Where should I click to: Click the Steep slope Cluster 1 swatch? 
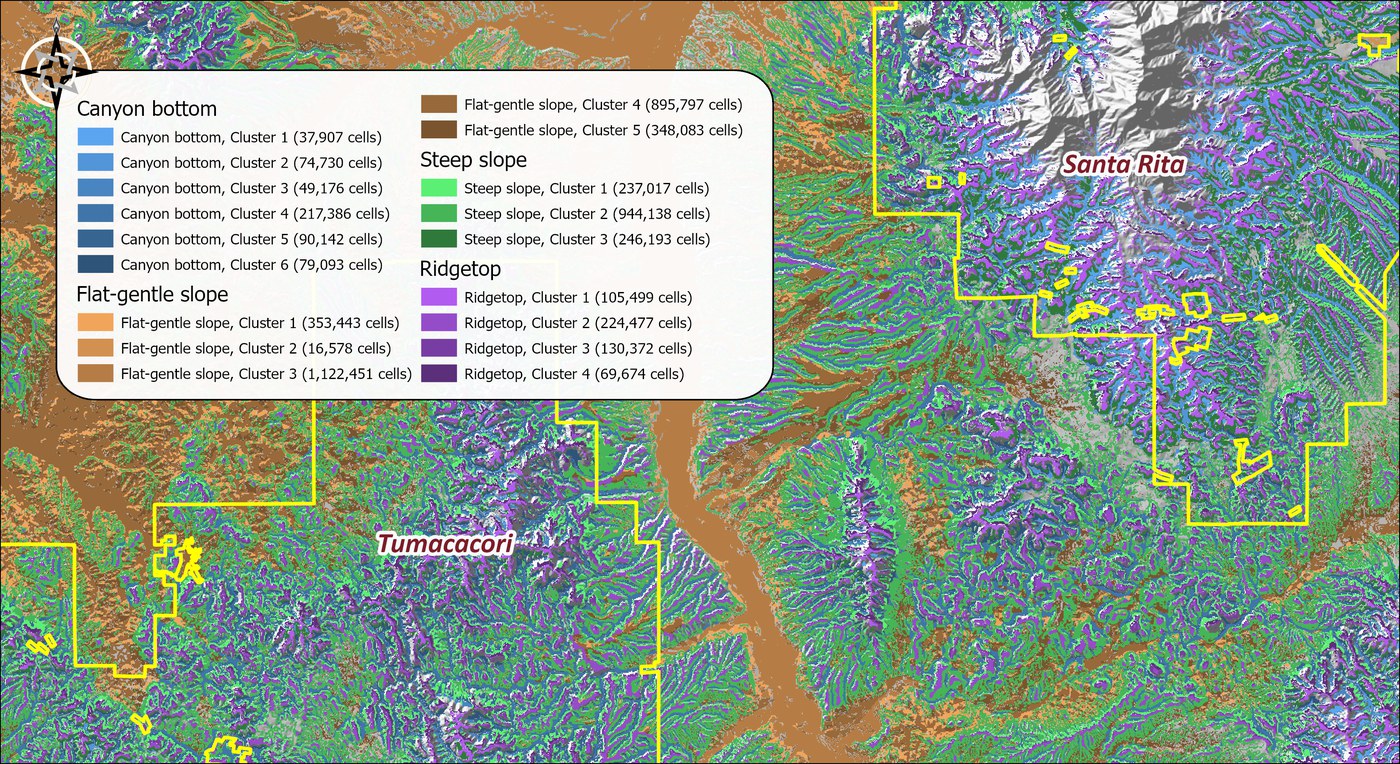tap(439, 188)
